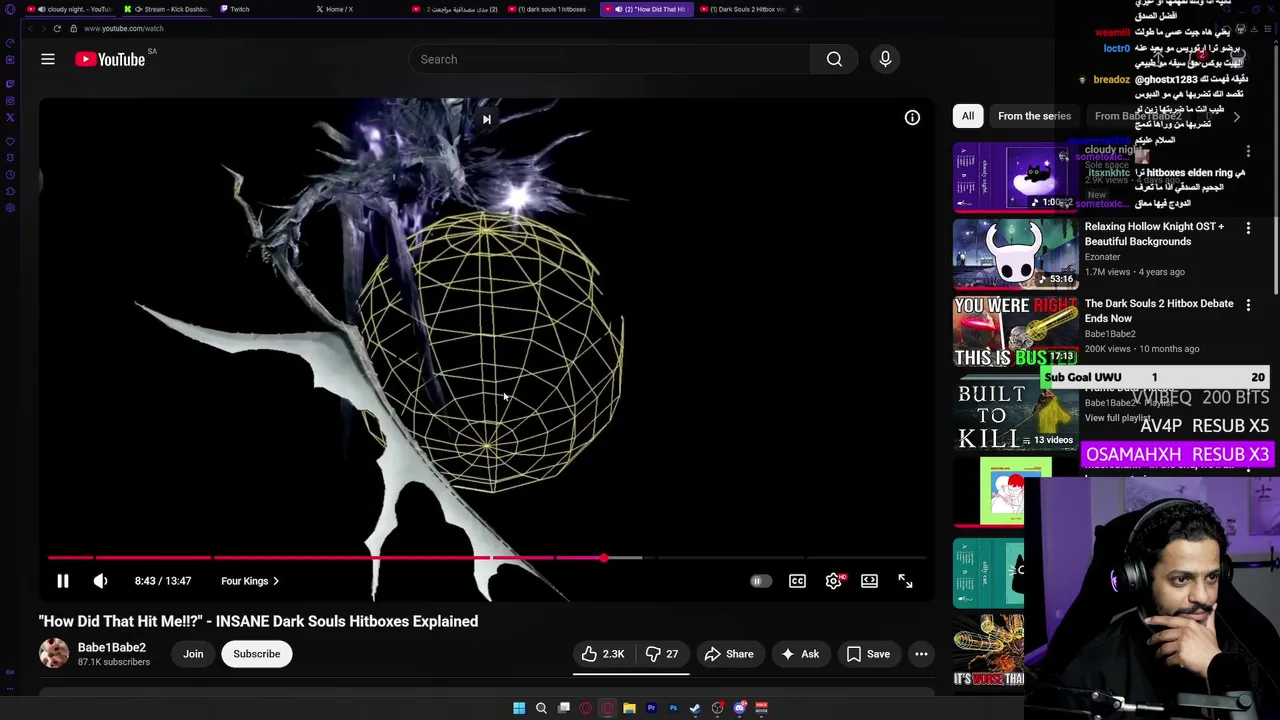Switch to the Stream - Kick Dashboard tab
This screenshot has height=720, width=1280.
(168, 9)
